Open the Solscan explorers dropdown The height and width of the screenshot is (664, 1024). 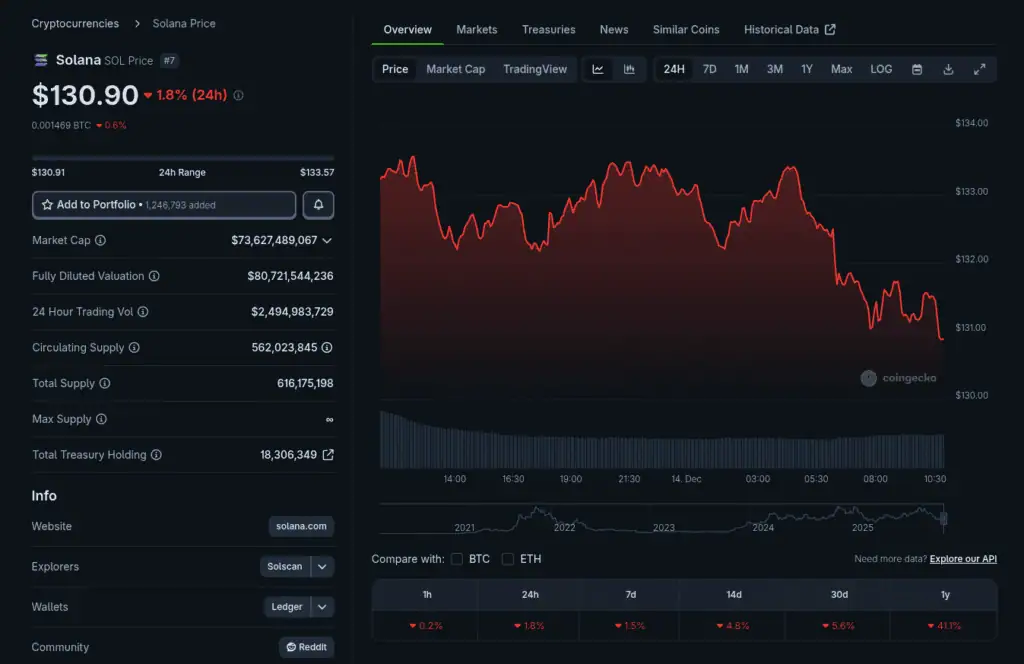click(x=322, y=567)
